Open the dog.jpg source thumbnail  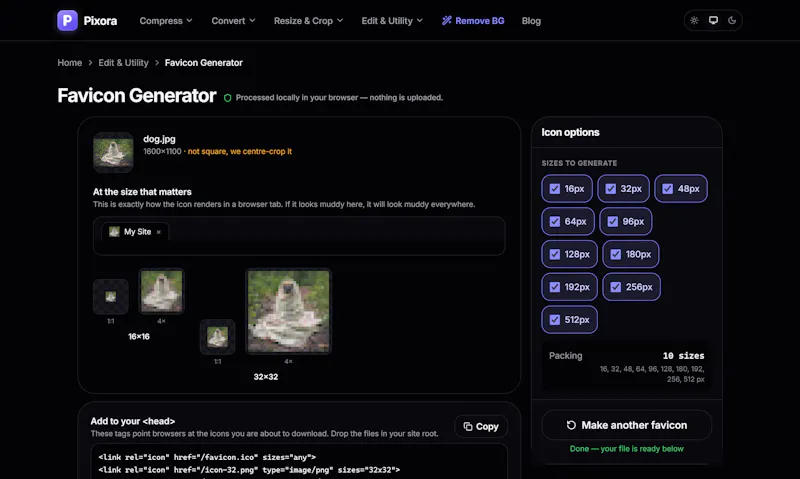(x=113, y=153)
